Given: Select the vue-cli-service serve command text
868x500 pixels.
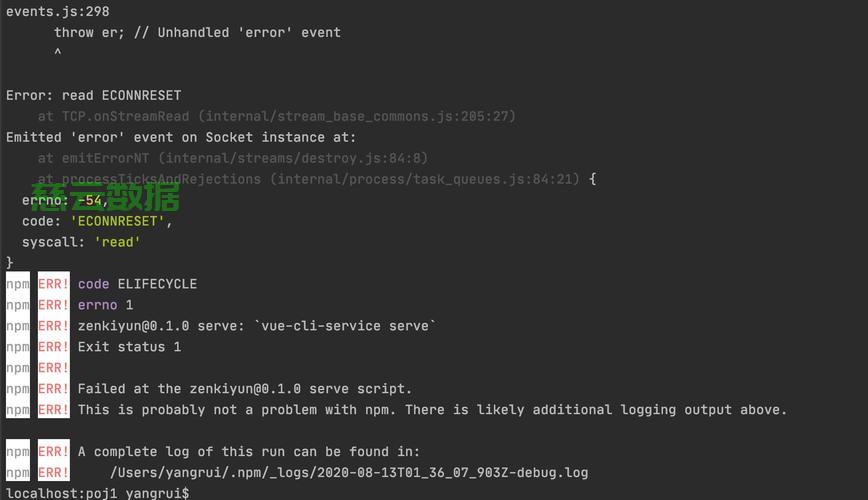Looking at the screenshot, I should point(345,326).
